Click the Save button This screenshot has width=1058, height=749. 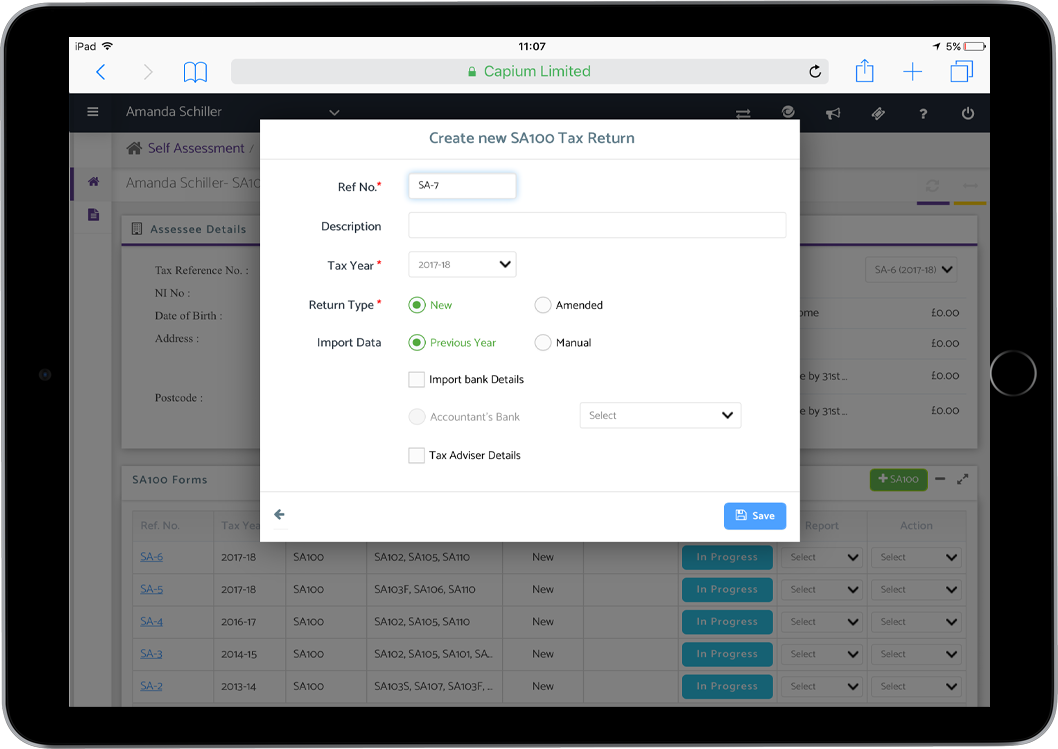754,516
